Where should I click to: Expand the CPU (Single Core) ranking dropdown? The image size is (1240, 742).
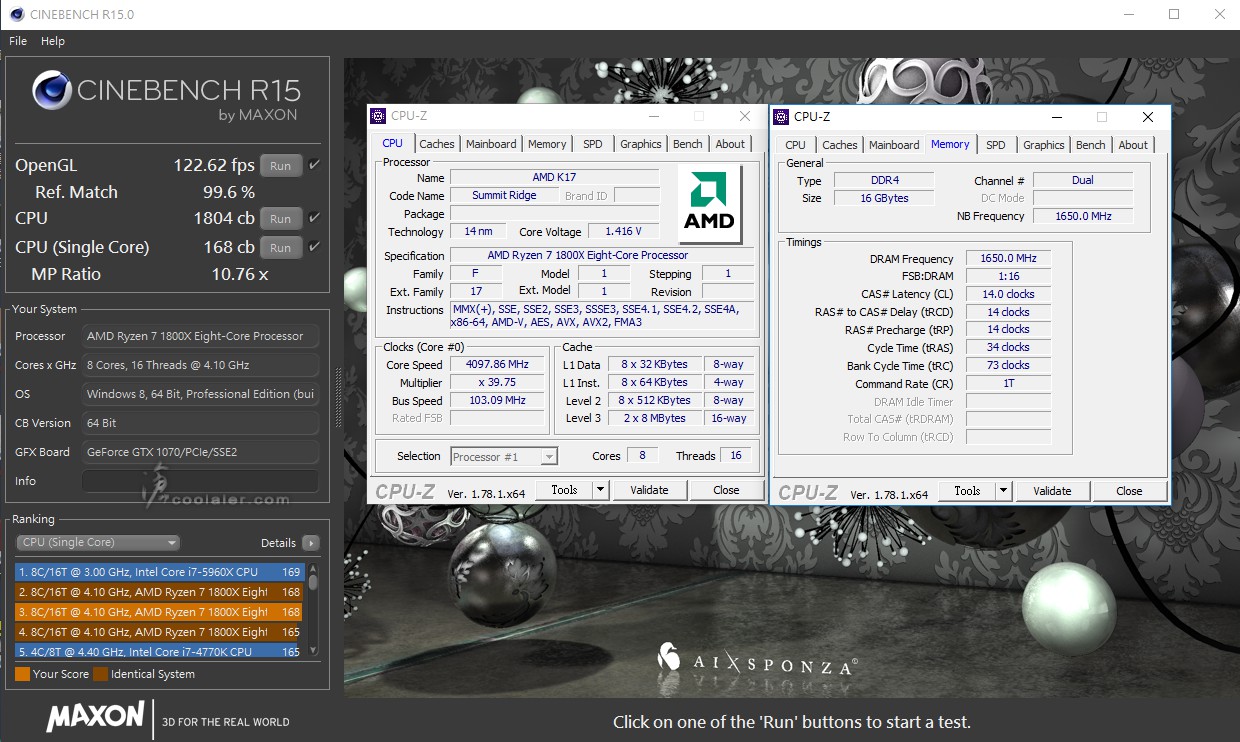pos(98,543)
